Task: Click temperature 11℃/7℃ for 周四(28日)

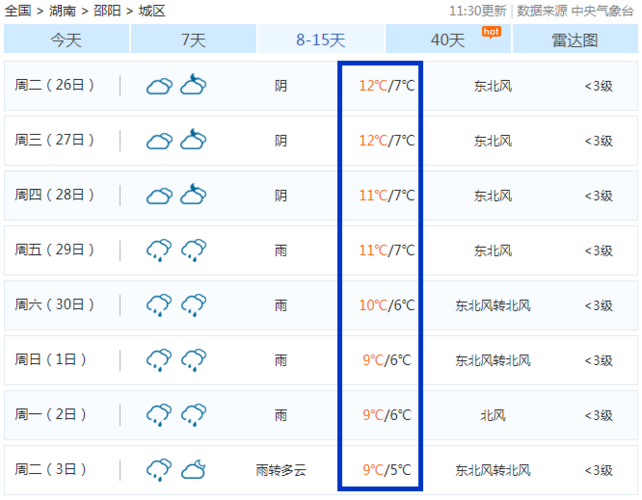Action: [387, 195]
